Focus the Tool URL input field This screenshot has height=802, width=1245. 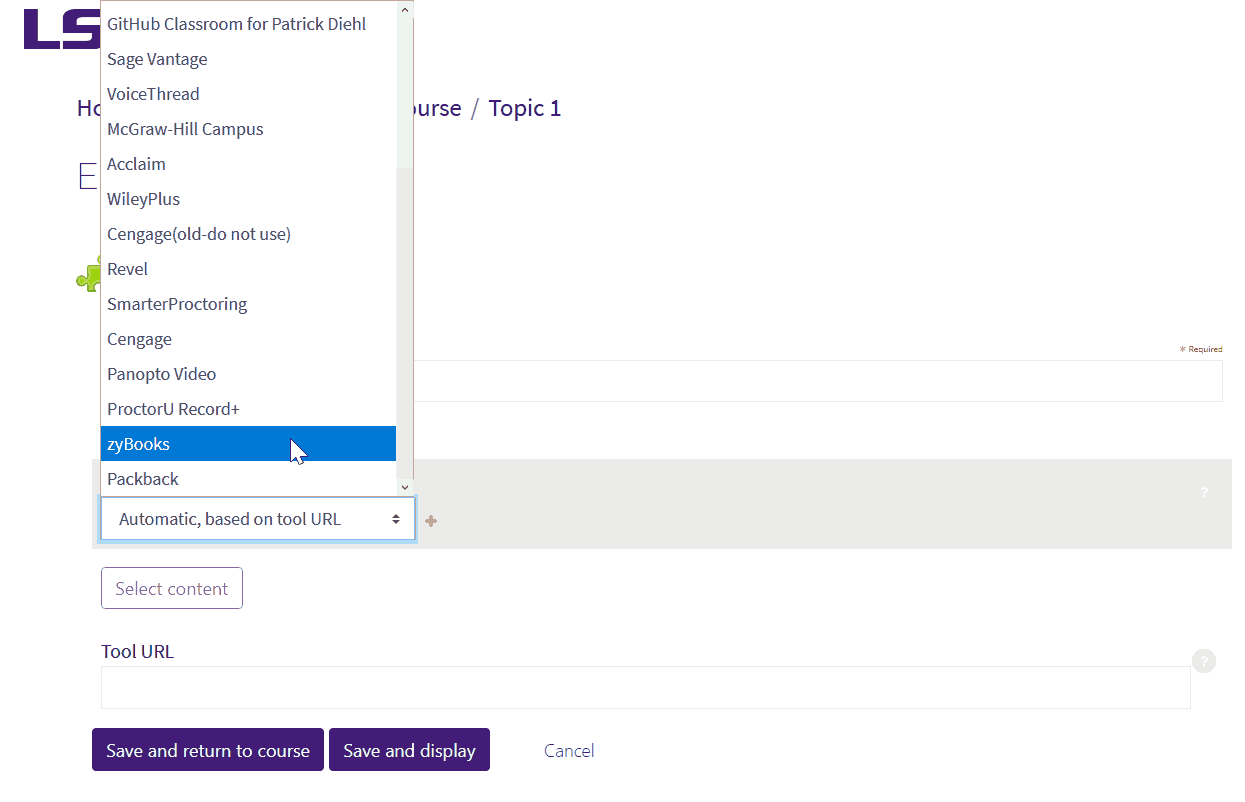pyautogui.click(x=646, y=687)
